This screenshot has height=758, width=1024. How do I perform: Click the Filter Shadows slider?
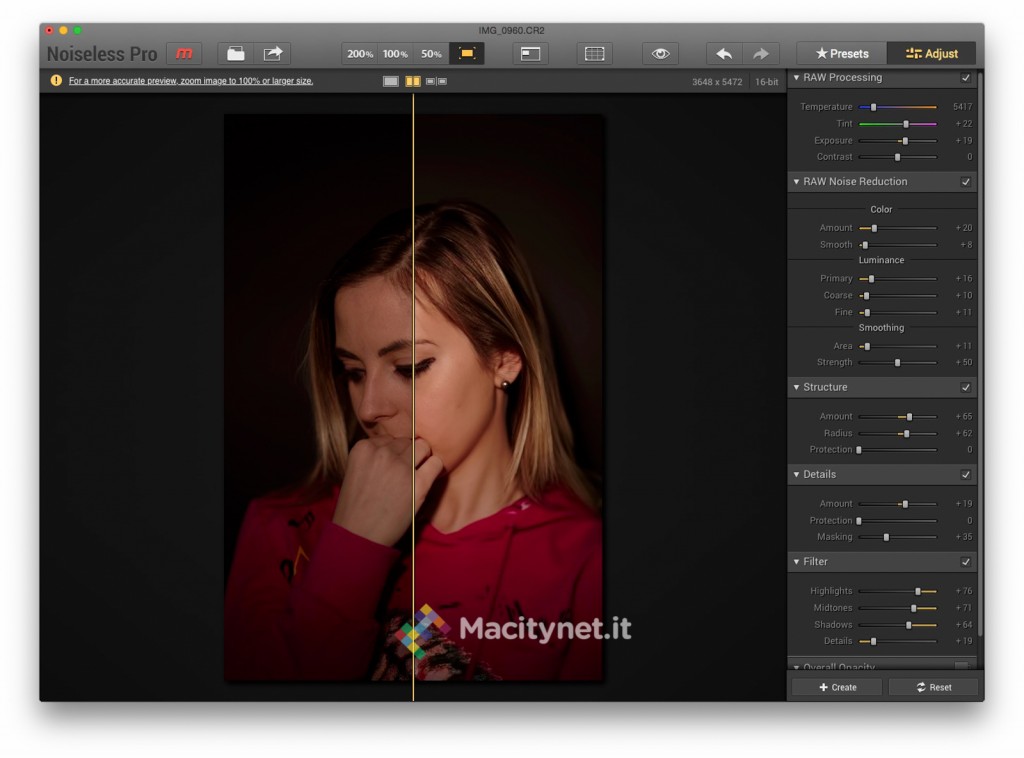click(x=898, y=625)
